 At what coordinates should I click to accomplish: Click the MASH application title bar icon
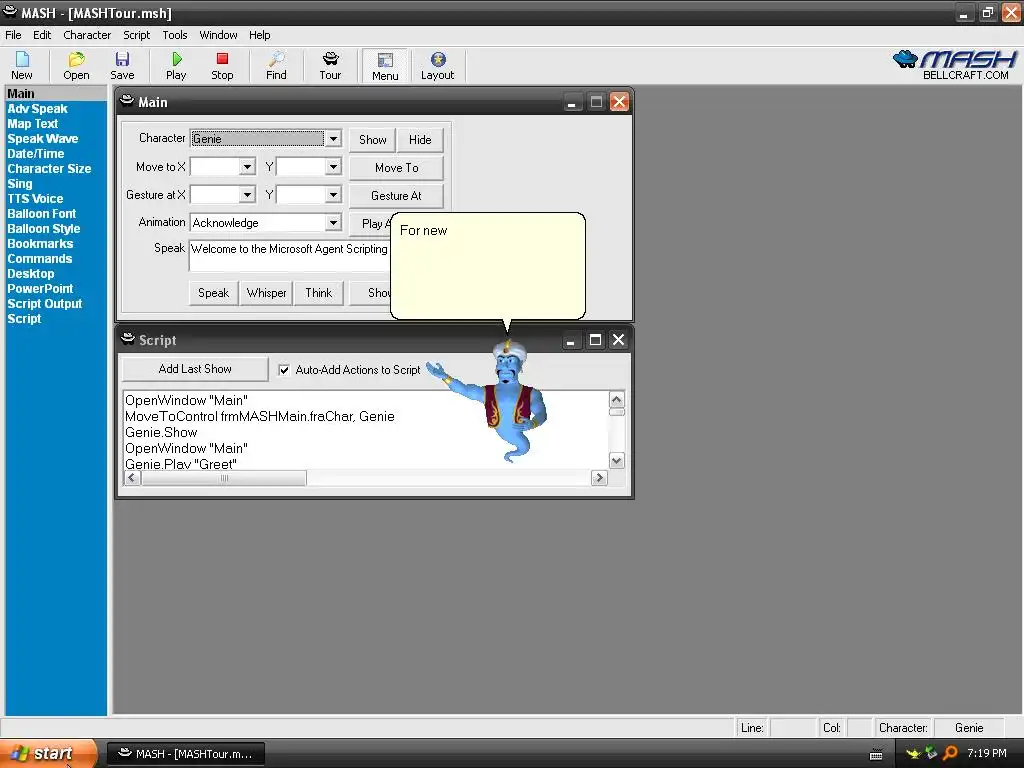[x=10, y=12]
